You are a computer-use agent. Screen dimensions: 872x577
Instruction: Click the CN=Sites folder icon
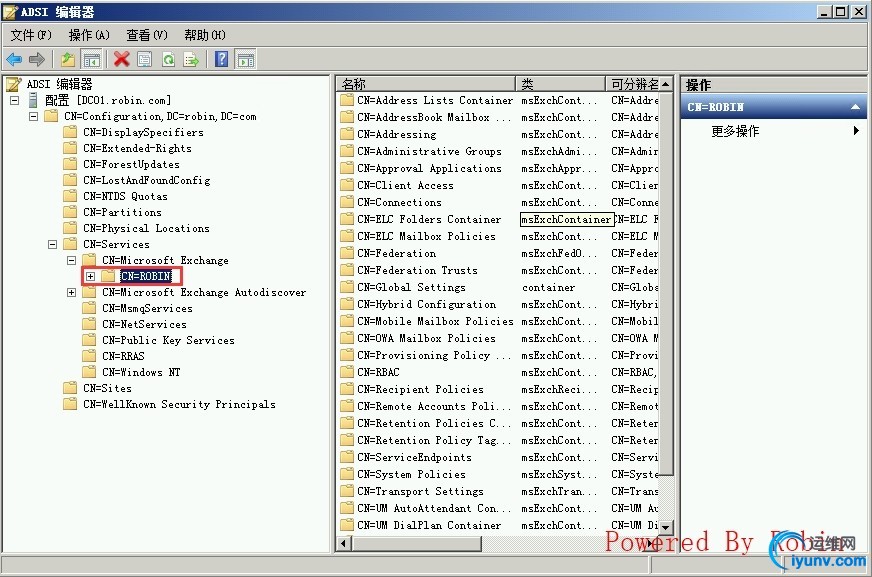pyautogui.click(x=70, y=388)
